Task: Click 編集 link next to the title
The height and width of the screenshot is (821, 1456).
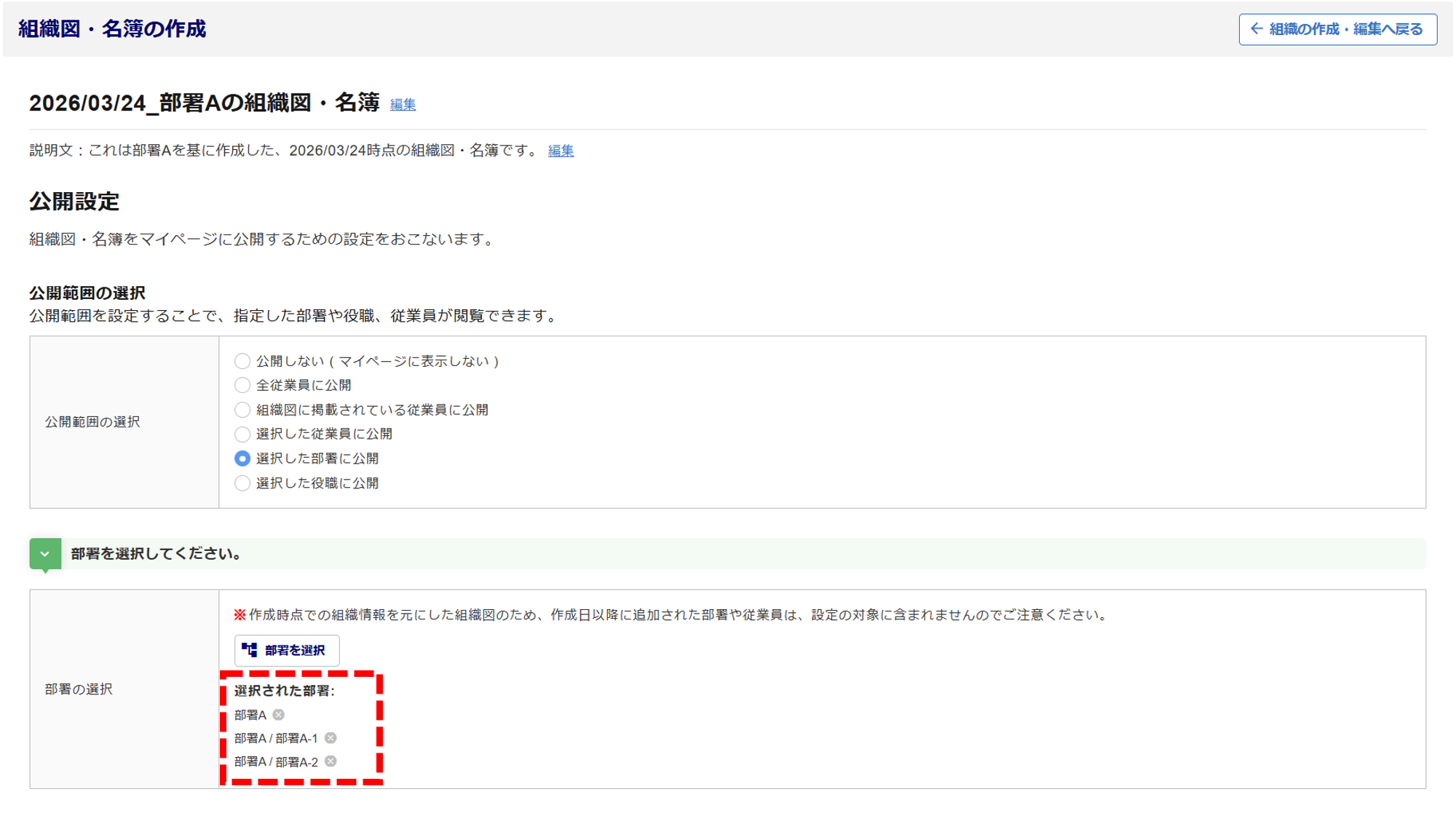Action: (403, 105)
